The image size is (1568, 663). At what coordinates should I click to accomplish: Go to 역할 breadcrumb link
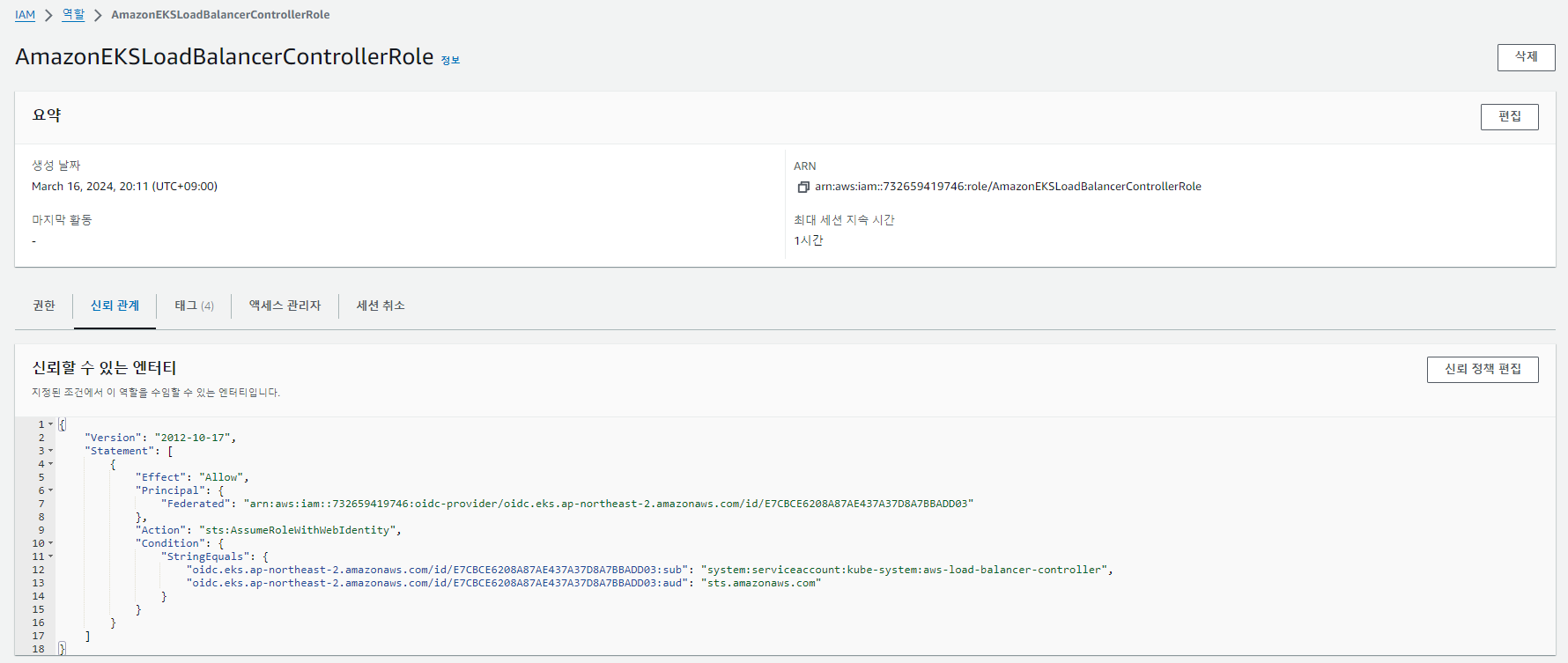(x=73, y=15)
